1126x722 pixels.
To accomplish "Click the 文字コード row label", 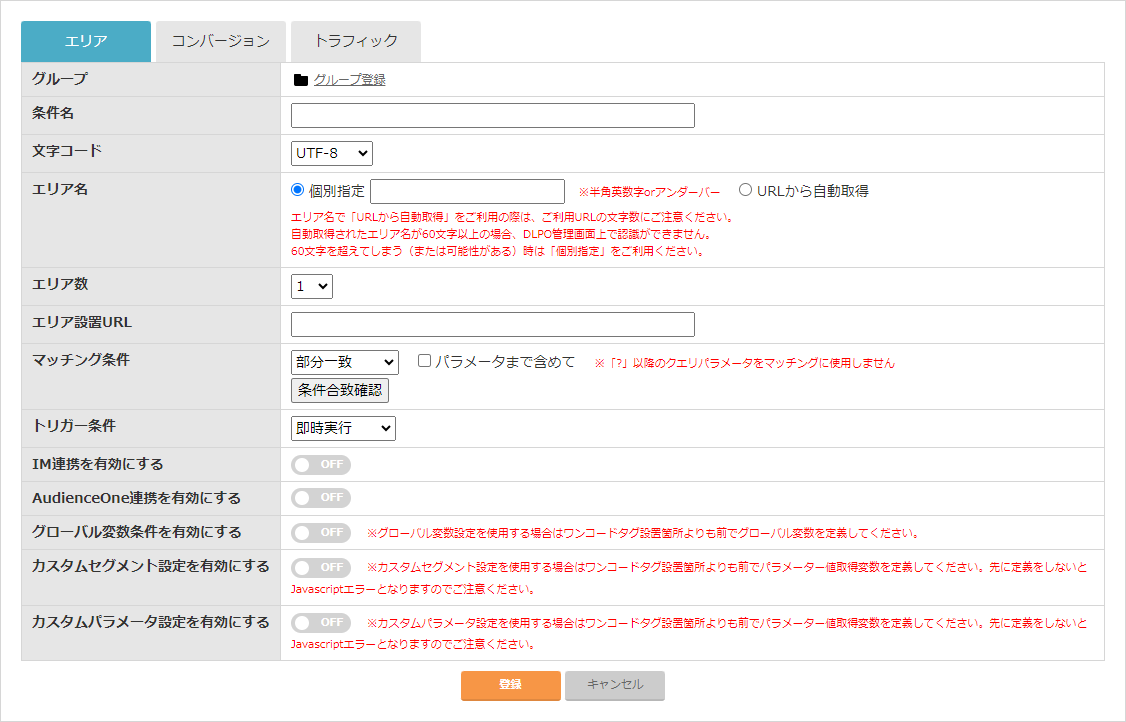I will pos(67,151).
